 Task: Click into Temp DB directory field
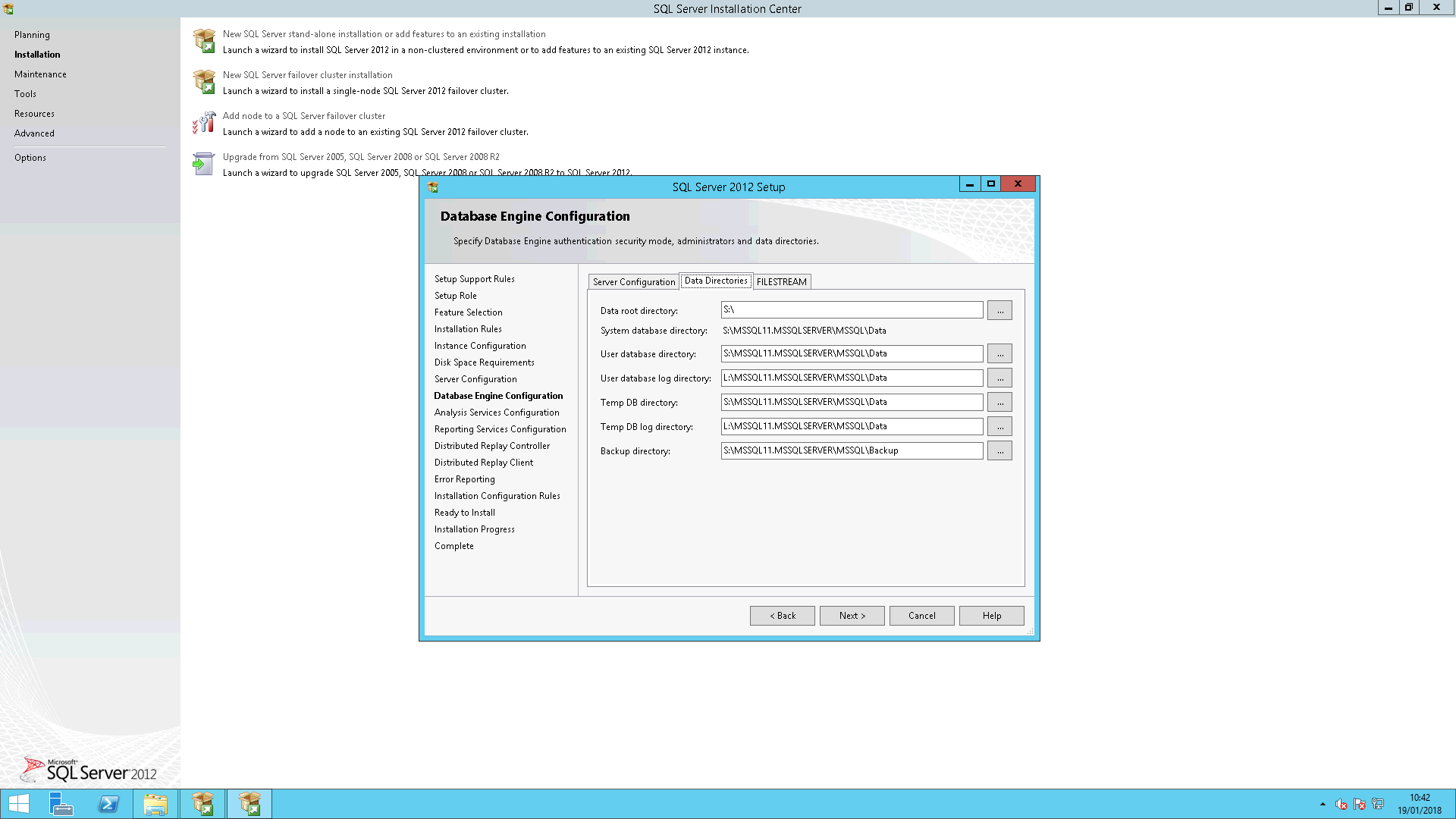852,402
